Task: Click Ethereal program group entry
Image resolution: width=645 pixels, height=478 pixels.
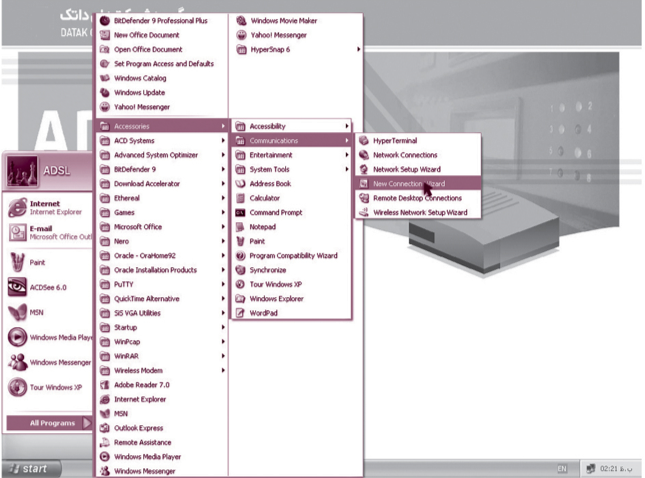Action: (162, 198)
